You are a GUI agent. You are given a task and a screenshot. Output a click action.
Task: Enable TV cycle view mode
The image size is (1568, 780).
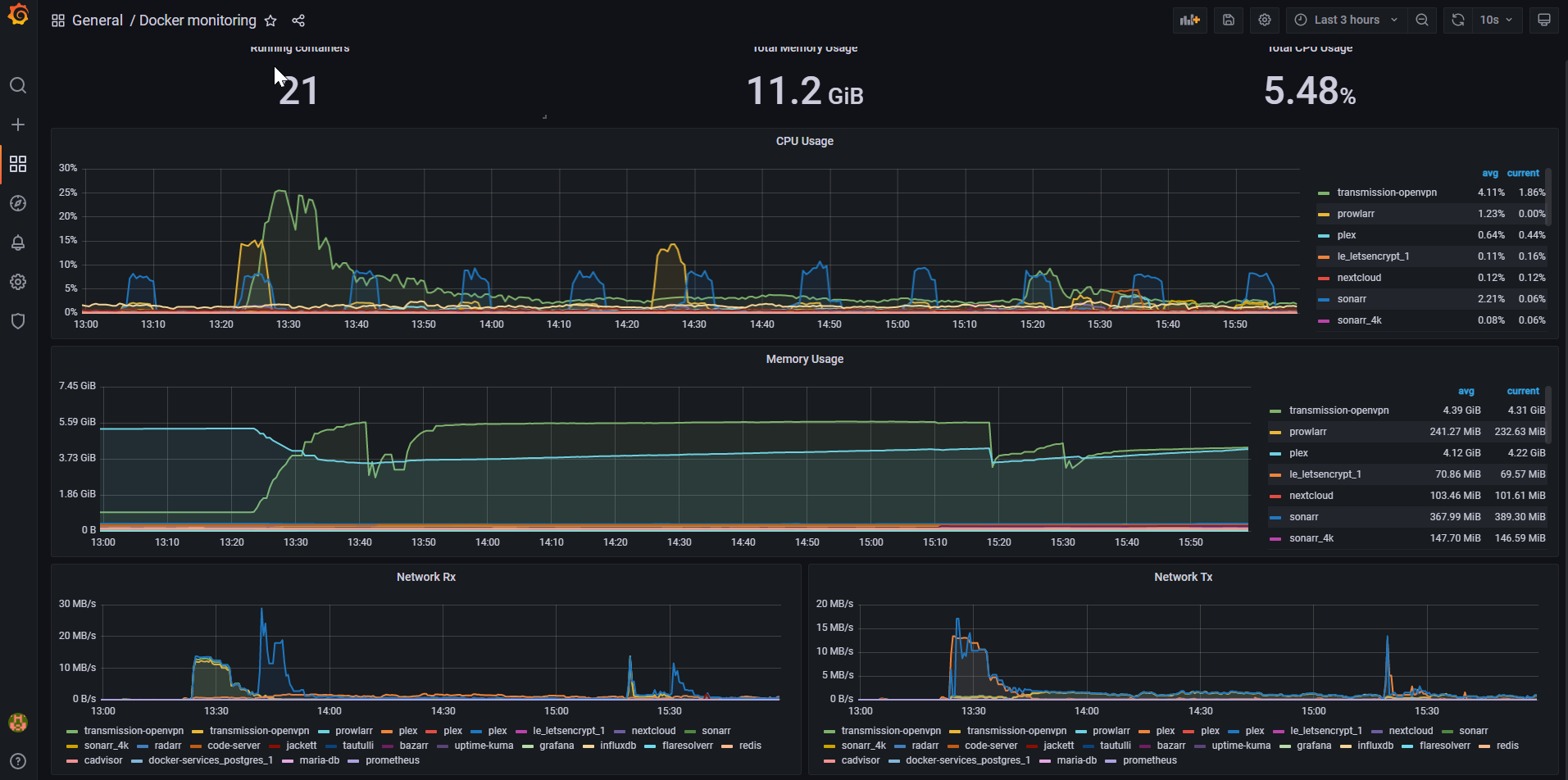(1544, 20)
